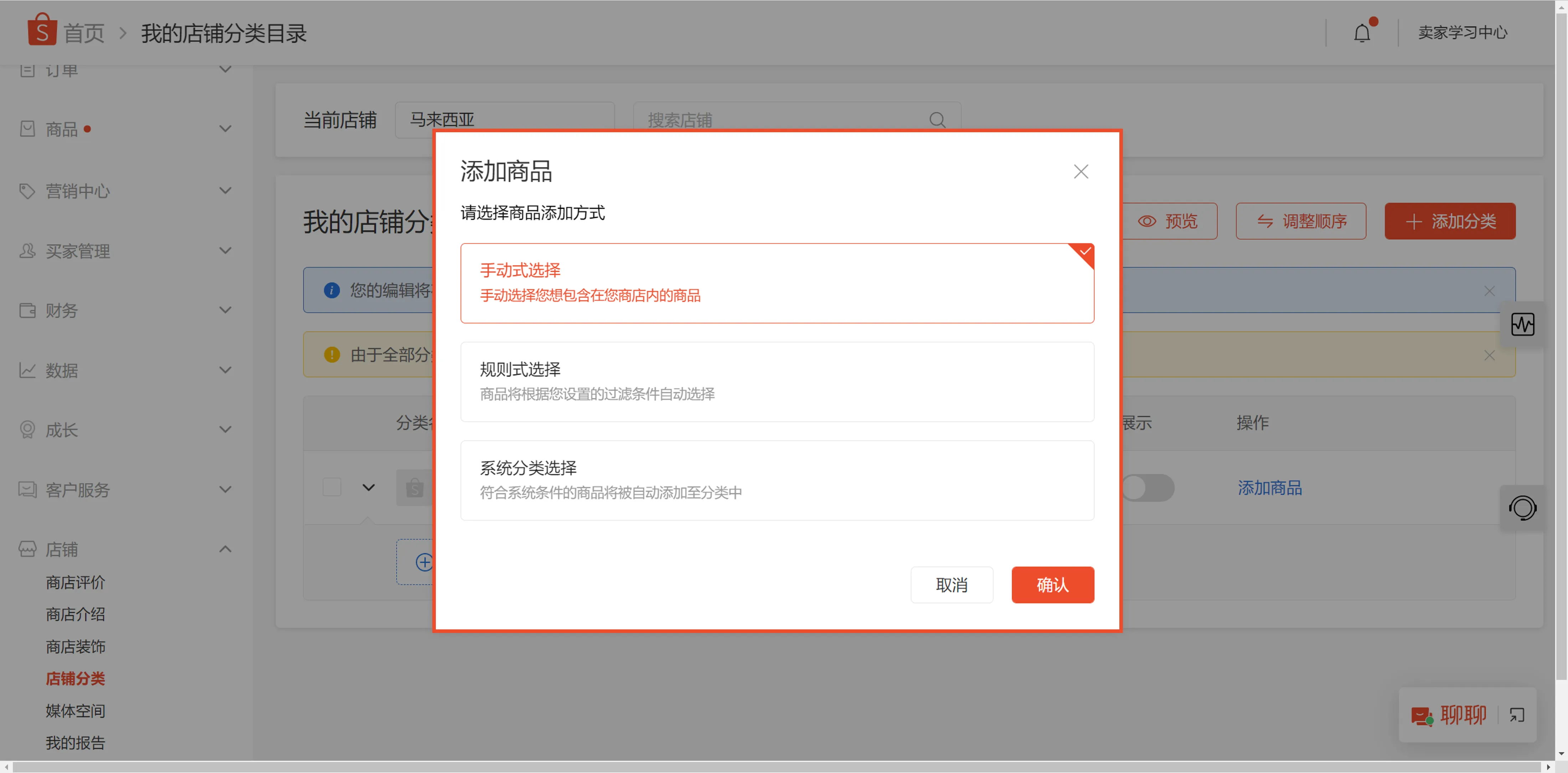Click the 成长 growth icon
This screenshot has width=1568, height=773.
click(x=27, y=430)
